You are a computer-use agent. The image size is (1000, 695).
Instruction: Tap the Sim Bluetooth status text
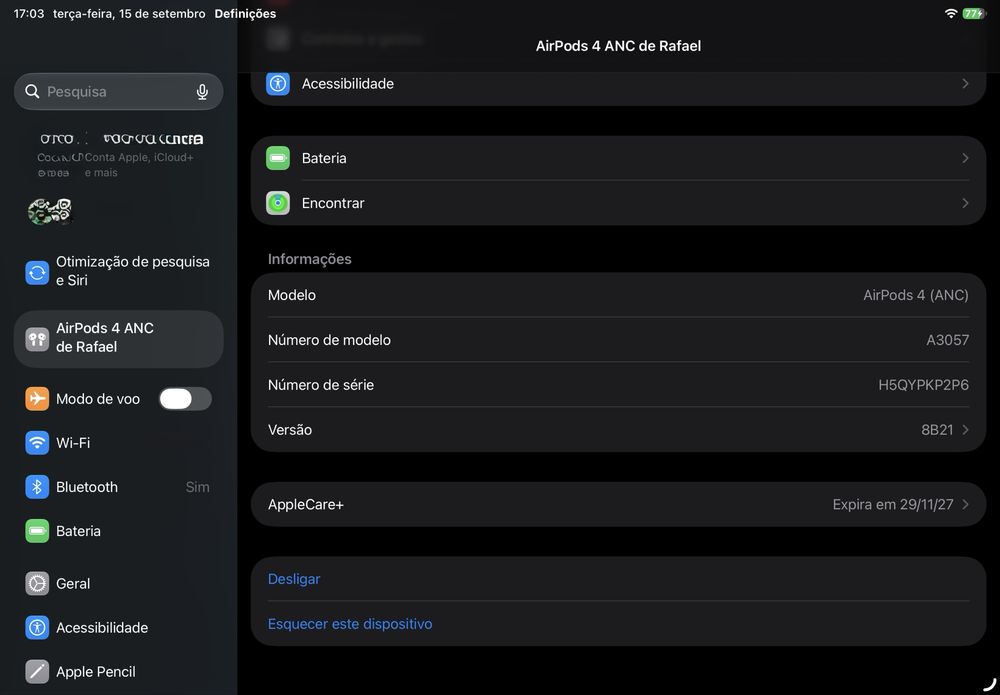(x=198, y=487)
